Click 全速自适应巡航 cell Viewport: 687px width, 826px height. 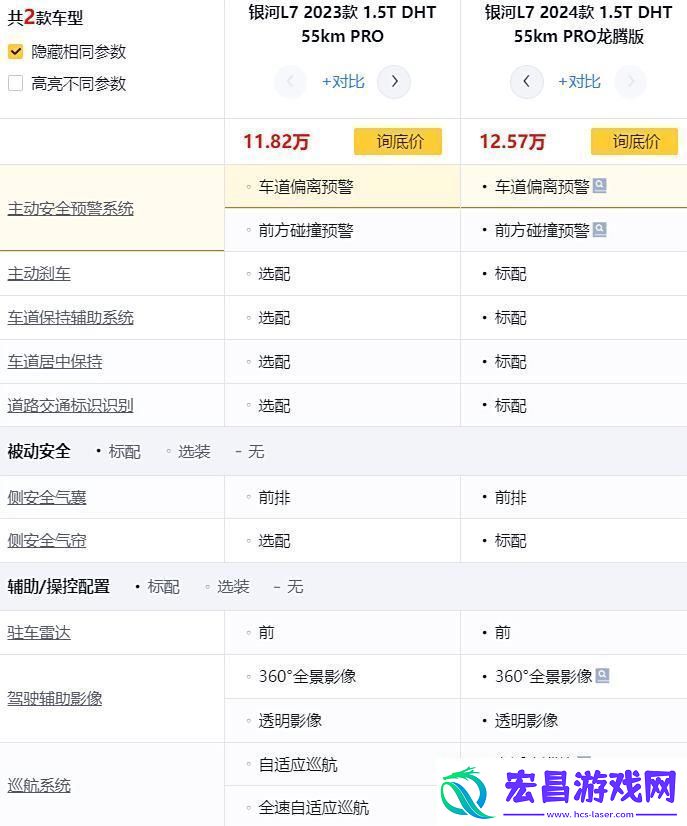[x=313, y=808]
